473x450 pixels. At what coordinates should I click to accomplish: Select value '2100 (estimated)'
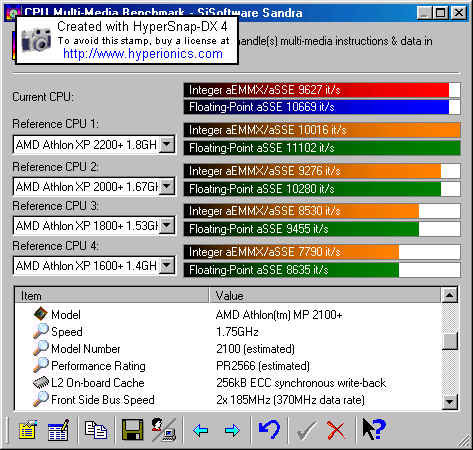(255, 349)
